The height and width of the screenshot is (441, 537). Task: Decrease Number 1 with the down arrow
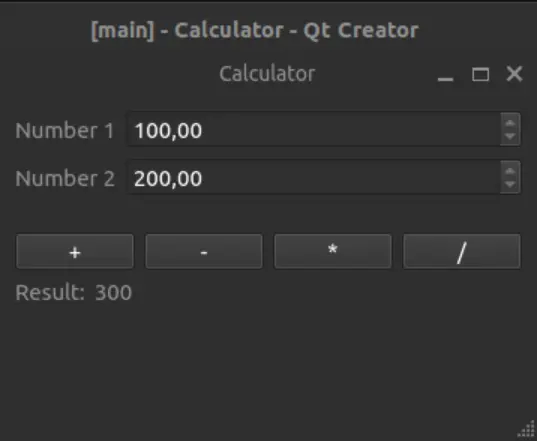point(510,137)
